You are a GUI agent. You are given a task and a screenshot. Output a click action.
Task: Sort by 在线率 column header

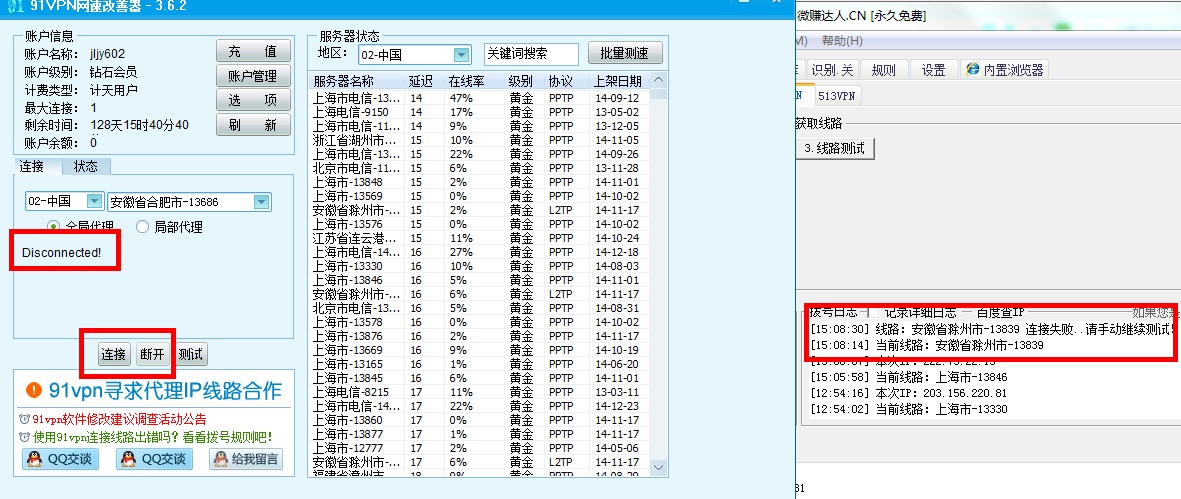point(475,81)
